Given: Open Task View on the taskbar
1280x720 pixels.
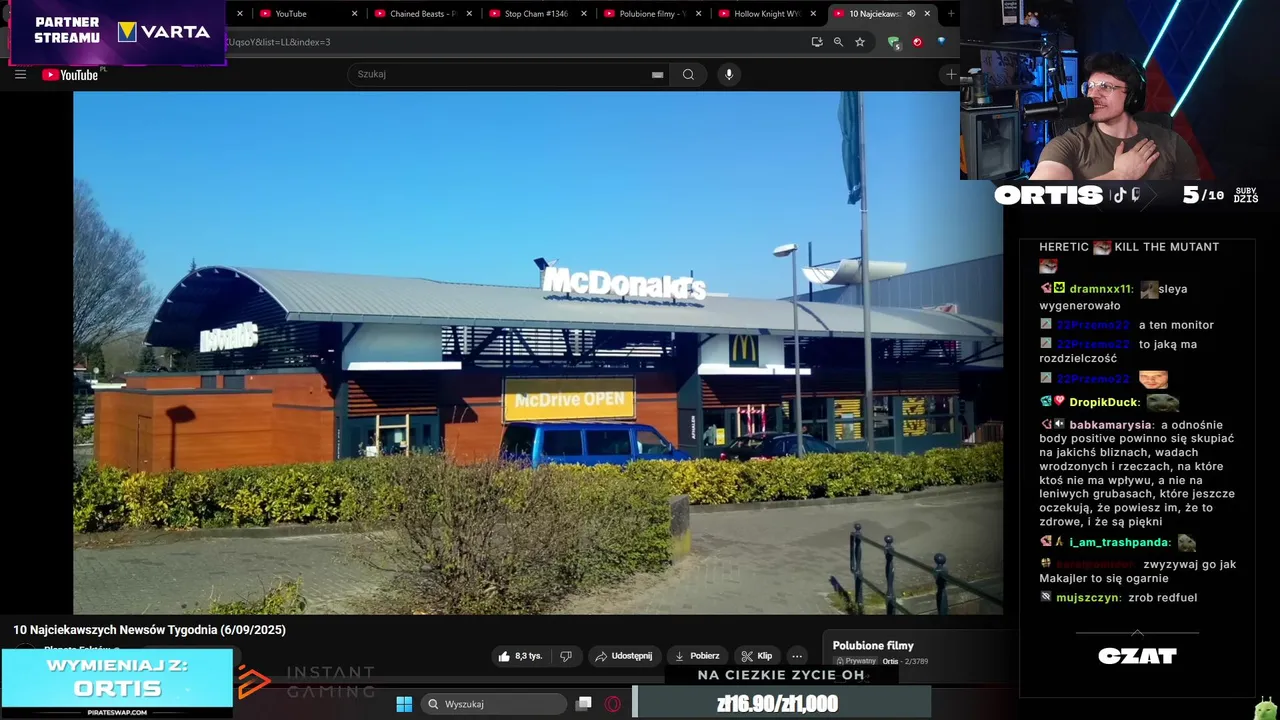Looking at the screenshot, I should 584,704.
